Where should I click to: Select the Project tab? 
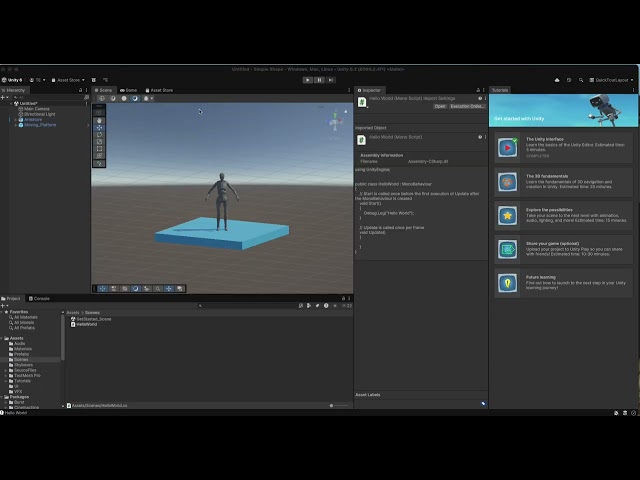(11, 298)
